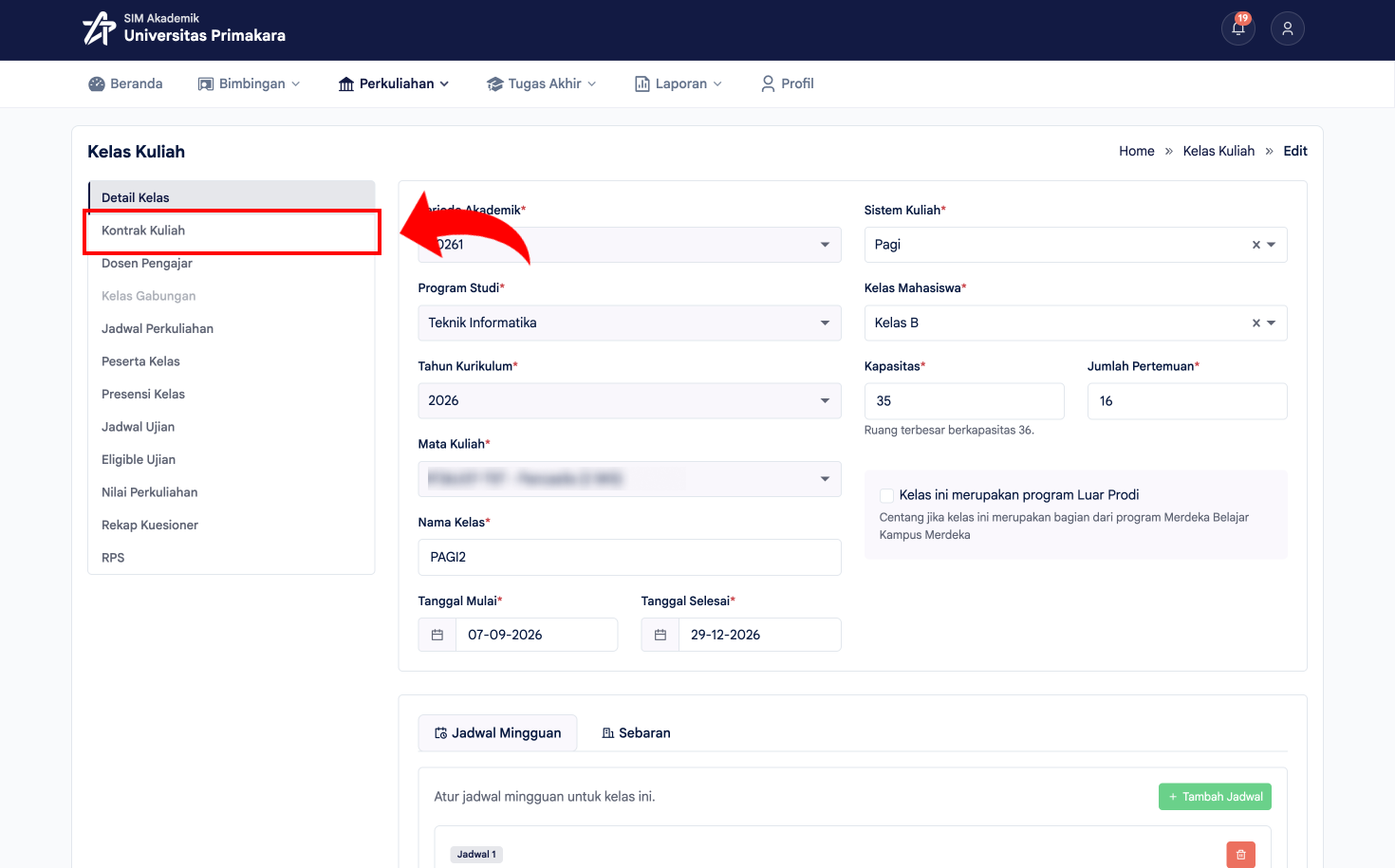Switch to the Sebaran tab
1395x868 pixels.
click(x=636, y=733)
